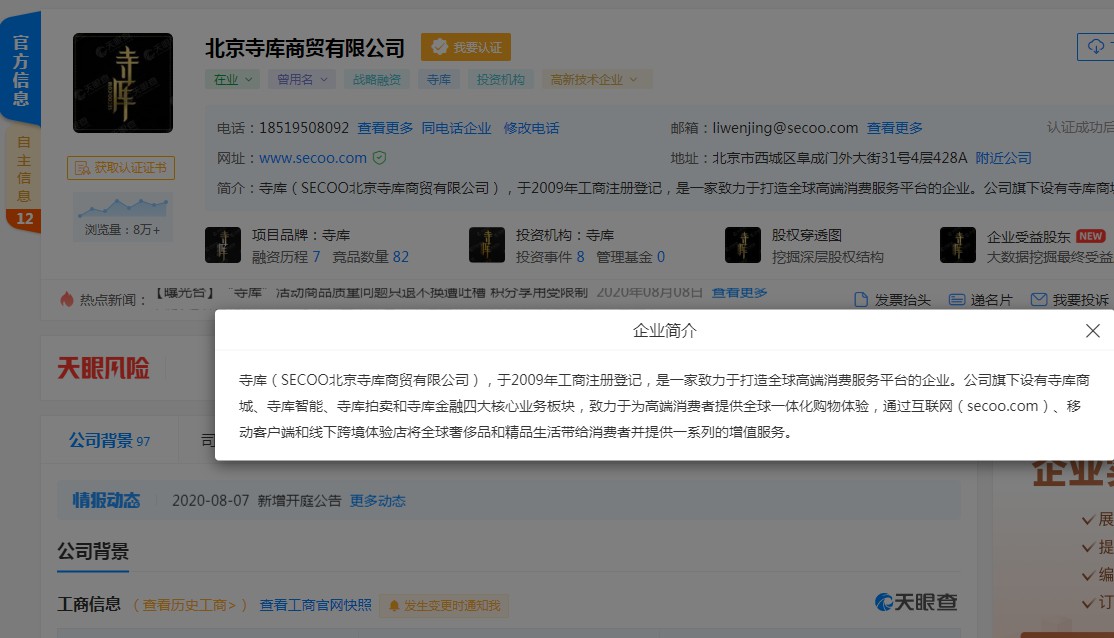The width and height of the screenshot is (1114, 638).
Task: Click the 股权穿透图 logo icon
Action: point(742,245)
